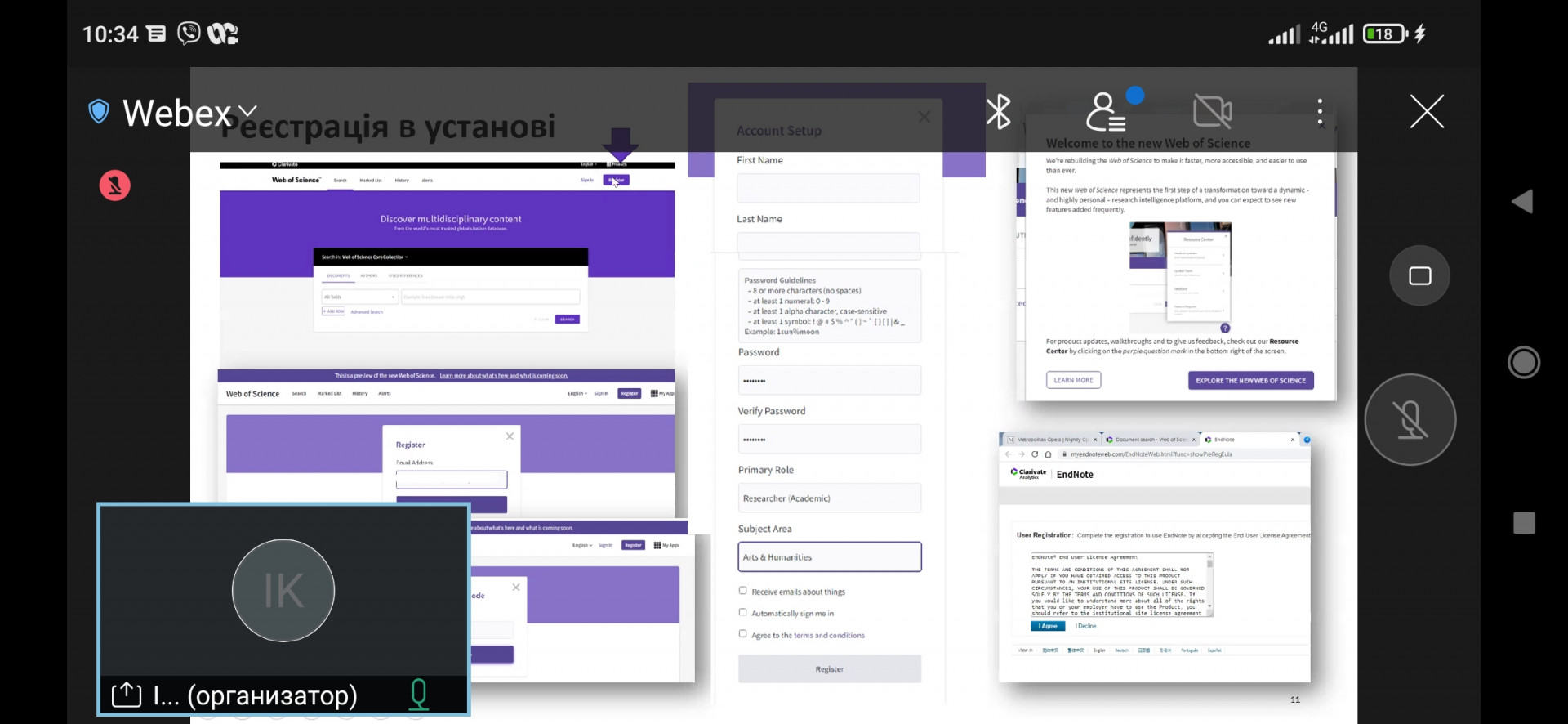
Task: Tap the battery indicator in status bar
Action: (x=1386, y=34)
